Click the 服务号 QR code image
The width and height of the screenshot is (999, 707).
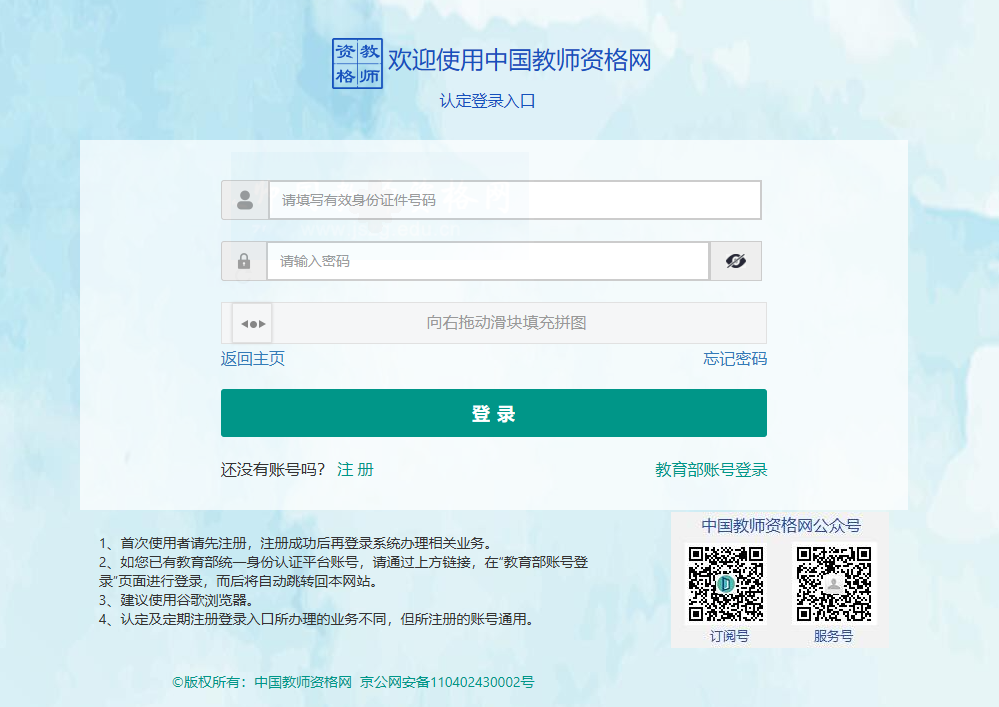click(833, 583)
